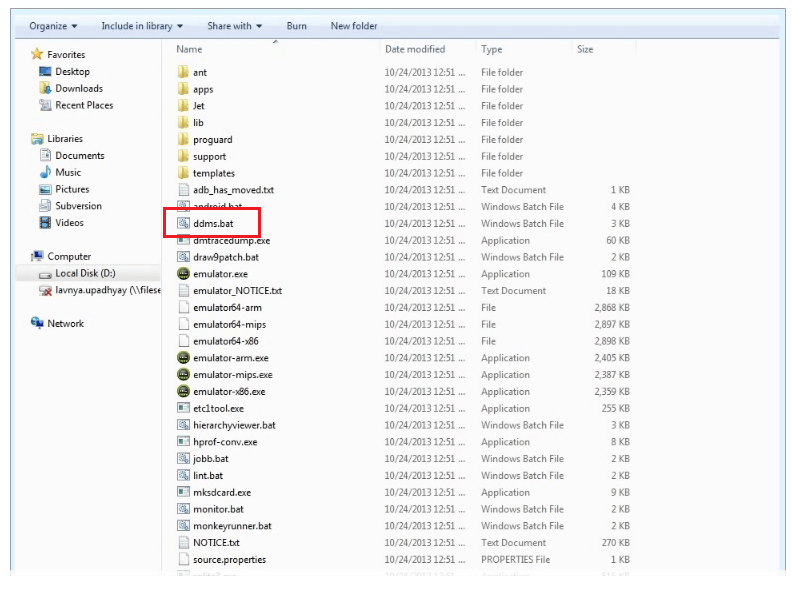
Task: Select the support folder icon
Action: point(183,156)
